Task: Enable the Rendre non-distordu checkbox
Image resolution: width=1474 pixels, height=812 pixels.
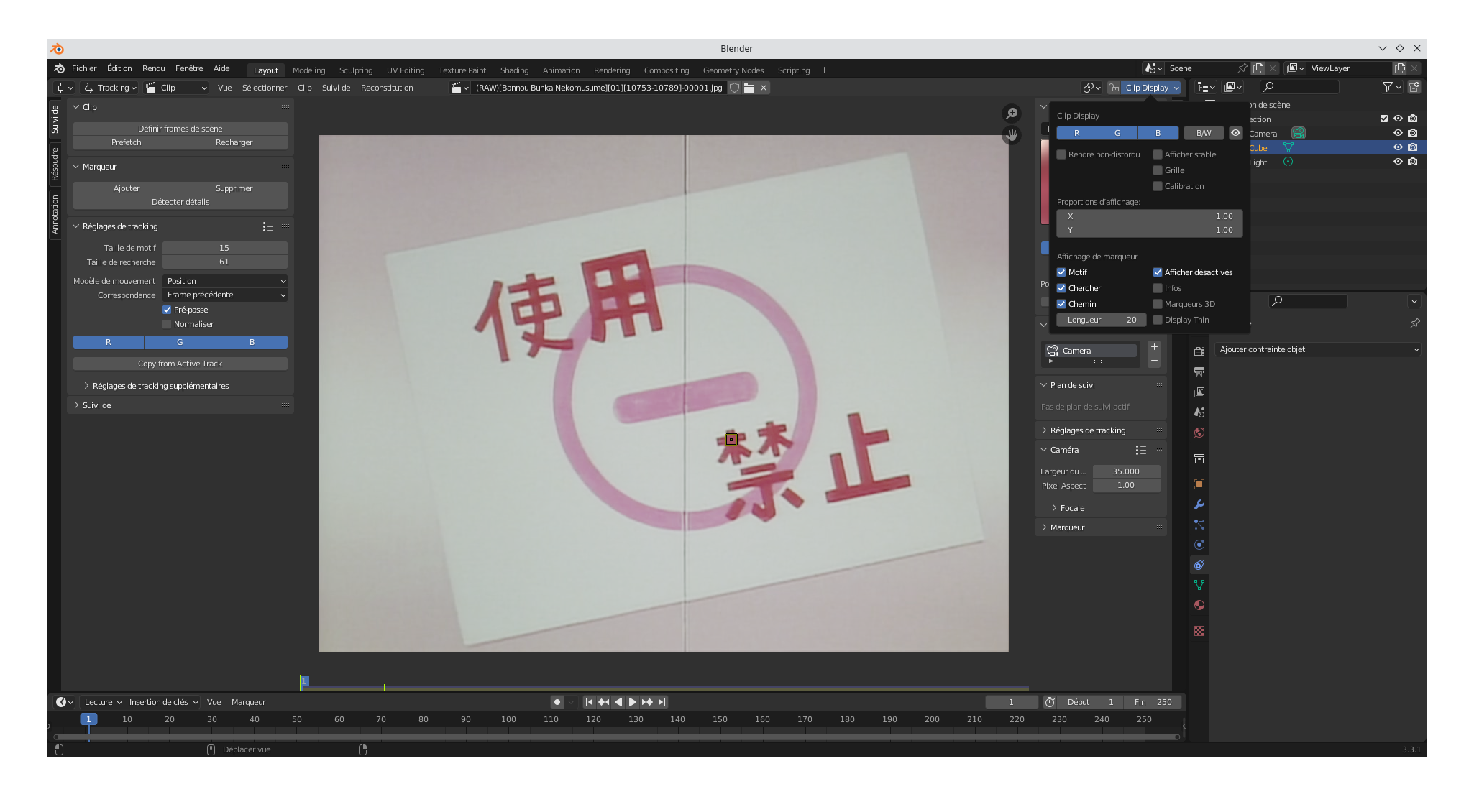Action: click(1061, 154)
